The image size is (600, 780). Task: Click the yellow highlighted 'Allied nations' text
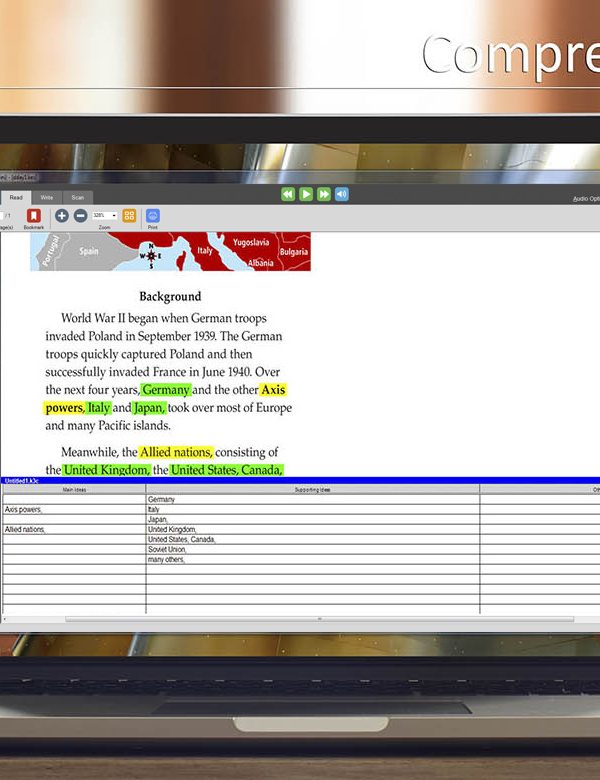pos(175,452)
